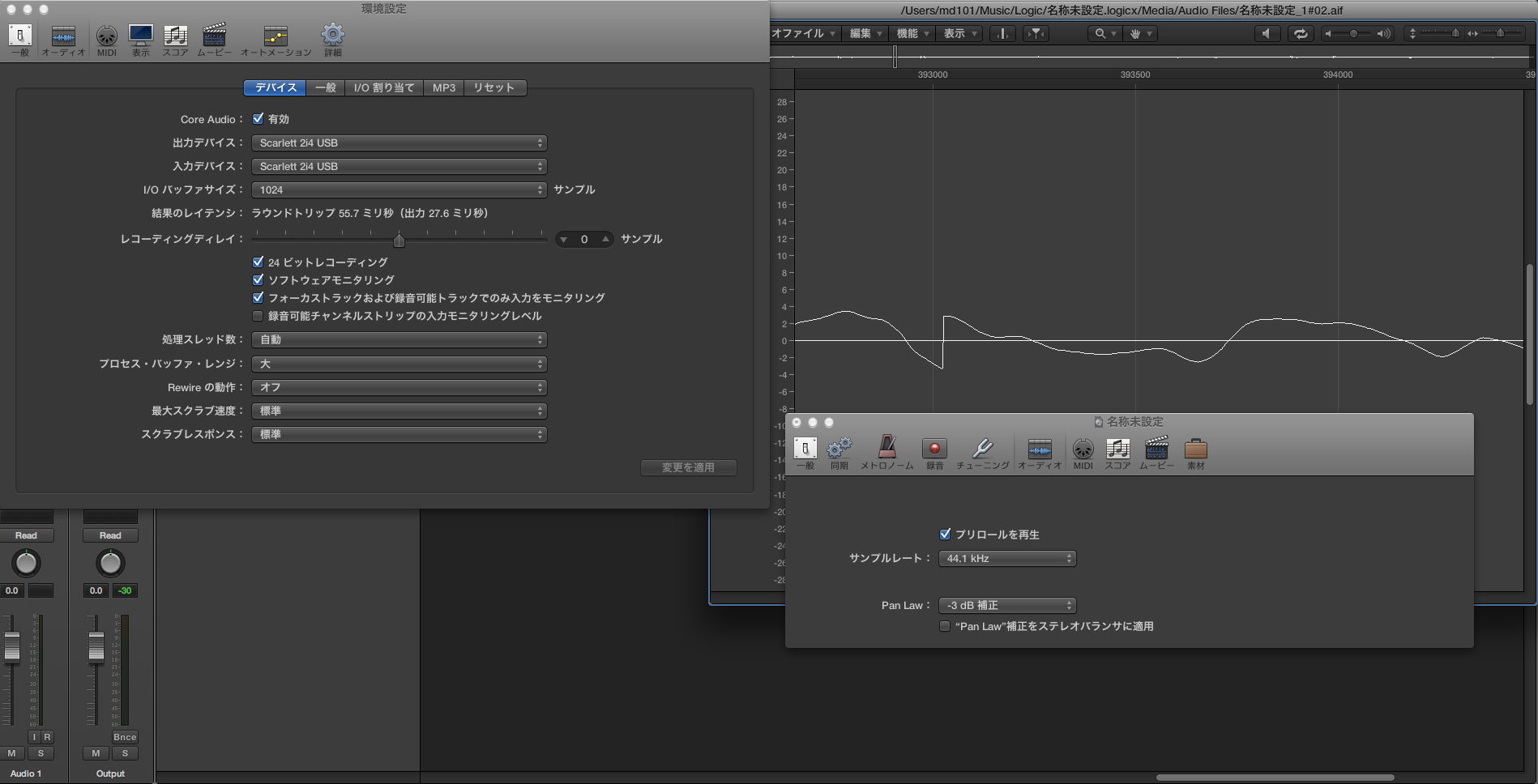Click Read automation button on Audio 1
Viewport: 1538px width, 784px height.
tap(26, 535)
